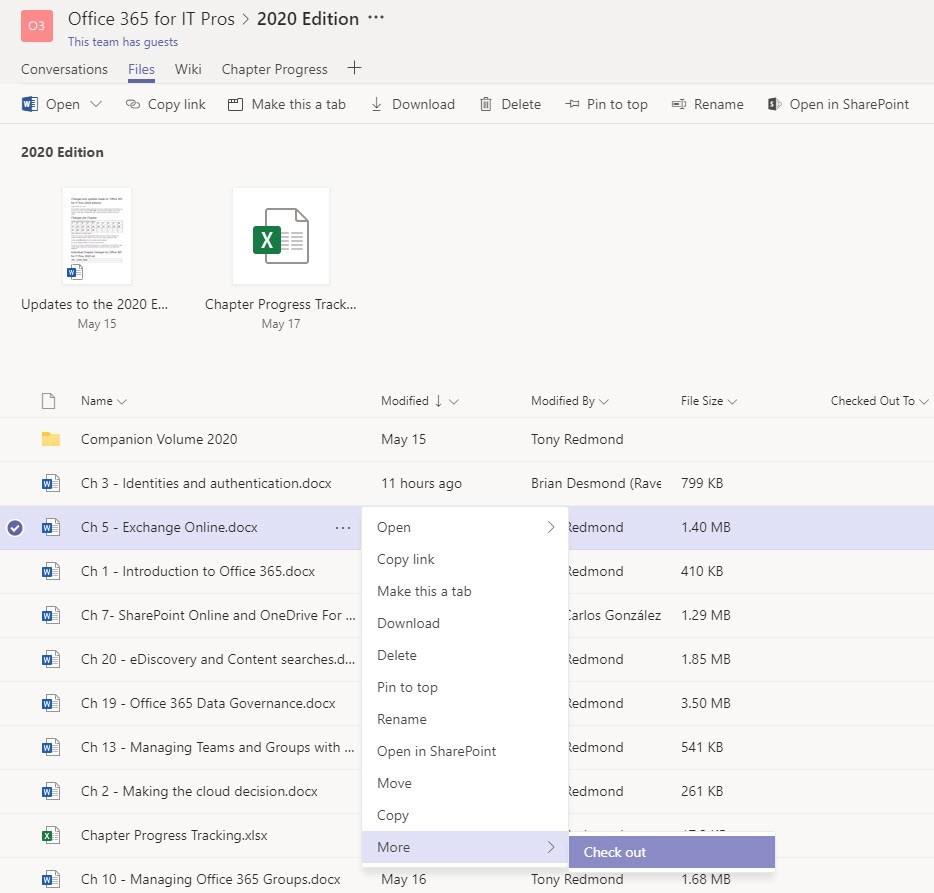Open the Modified By column dropdown
Screen dimensions: 934x893
click(604, 402)
